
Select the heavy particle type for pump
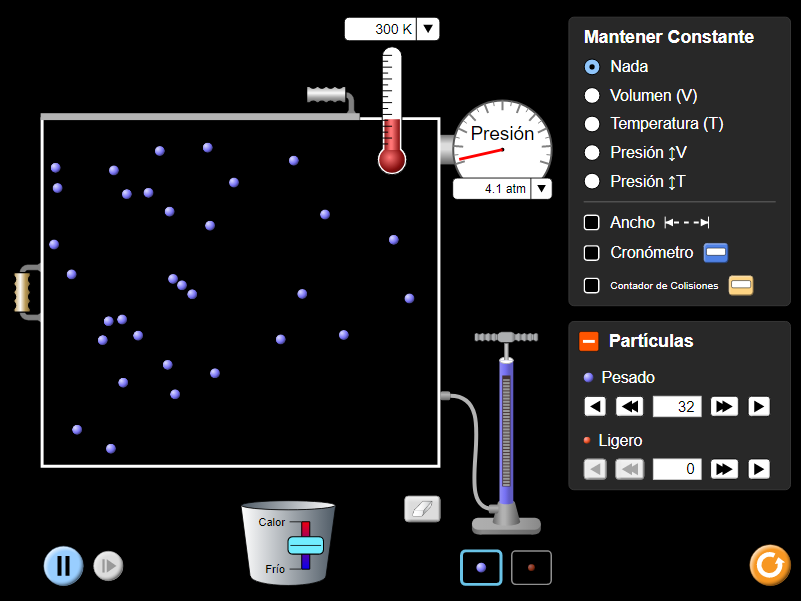(x=481, y=567)
